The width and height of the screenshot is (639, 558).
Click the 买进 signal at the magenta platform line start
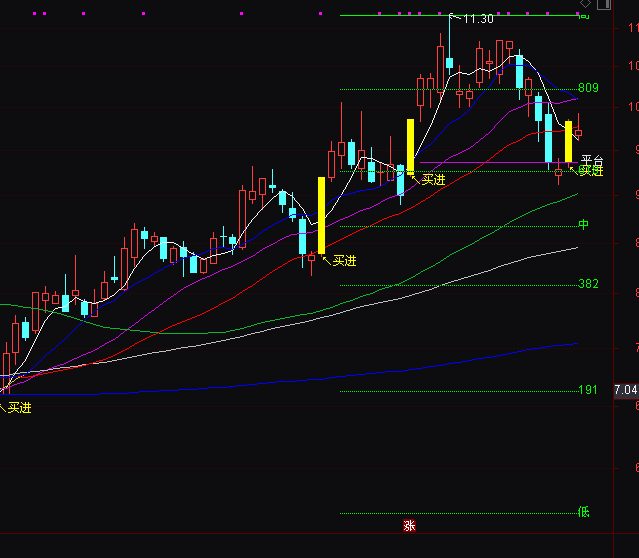click(433, 180)
